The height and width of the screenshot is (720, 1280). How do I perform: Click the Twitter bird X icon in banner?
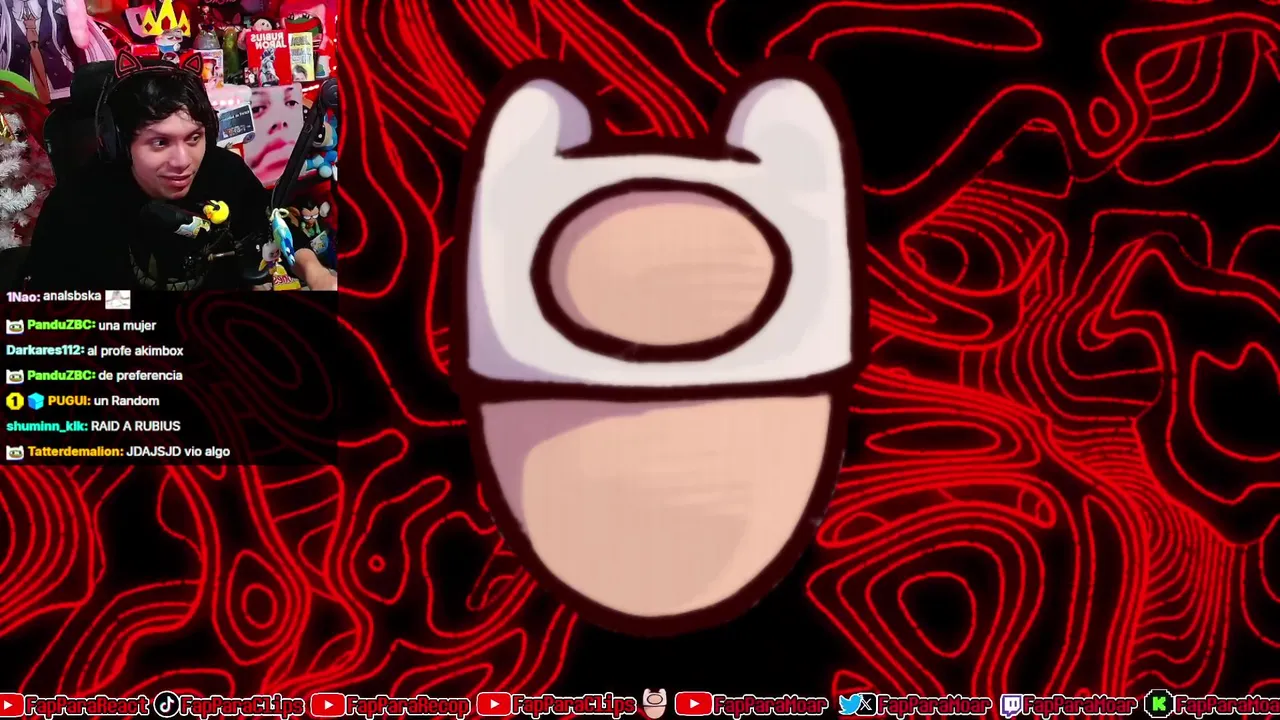click(x=857, y=706)
